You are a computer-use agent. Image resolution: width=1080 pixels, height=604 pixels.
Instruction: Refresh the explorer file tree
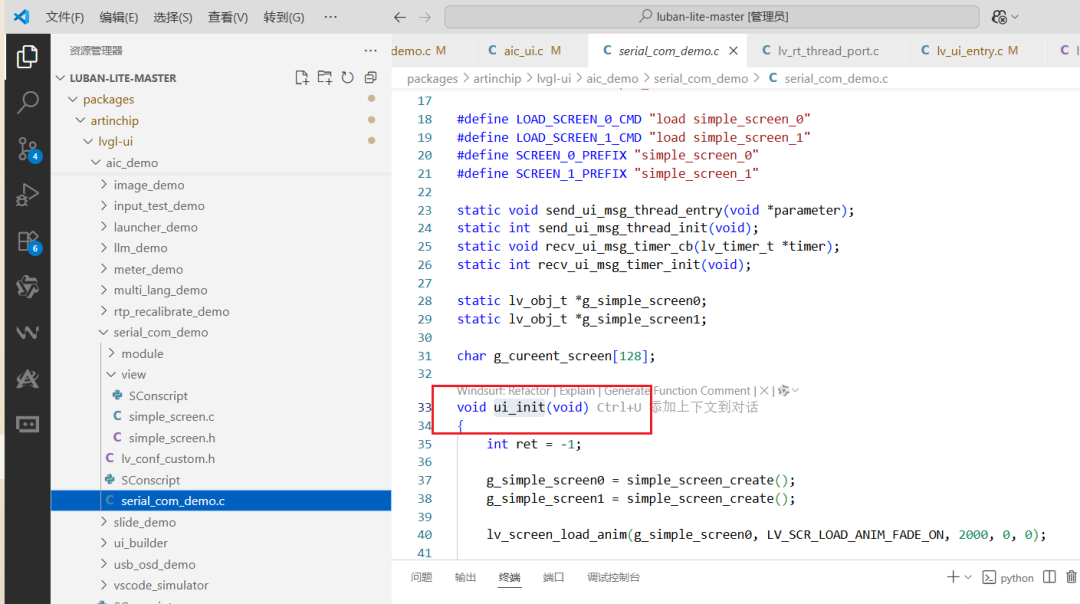point(348,78)
